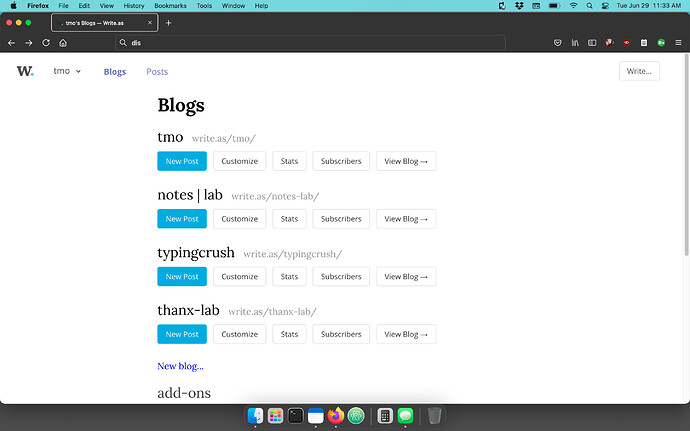690x431 pixels.
Task: Click the Write... button
Action: (639, 71)
